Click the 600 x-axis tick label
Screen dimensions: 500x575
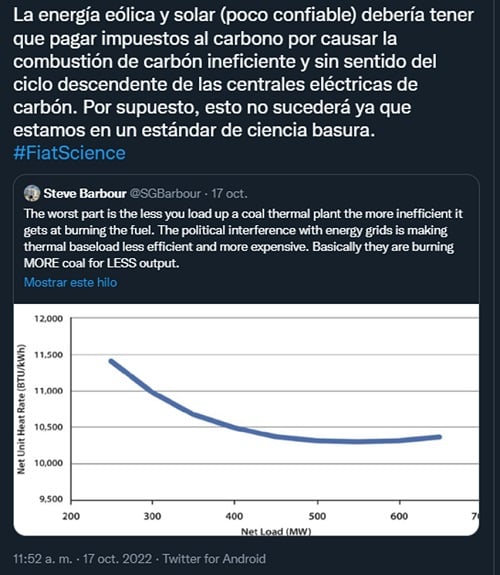[399, 516]
